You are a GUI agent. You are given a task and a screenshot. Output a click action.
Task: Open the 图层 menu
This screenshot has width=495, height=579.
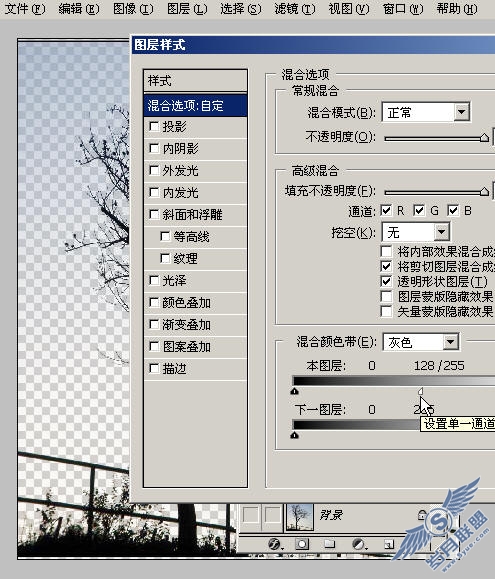187,9
